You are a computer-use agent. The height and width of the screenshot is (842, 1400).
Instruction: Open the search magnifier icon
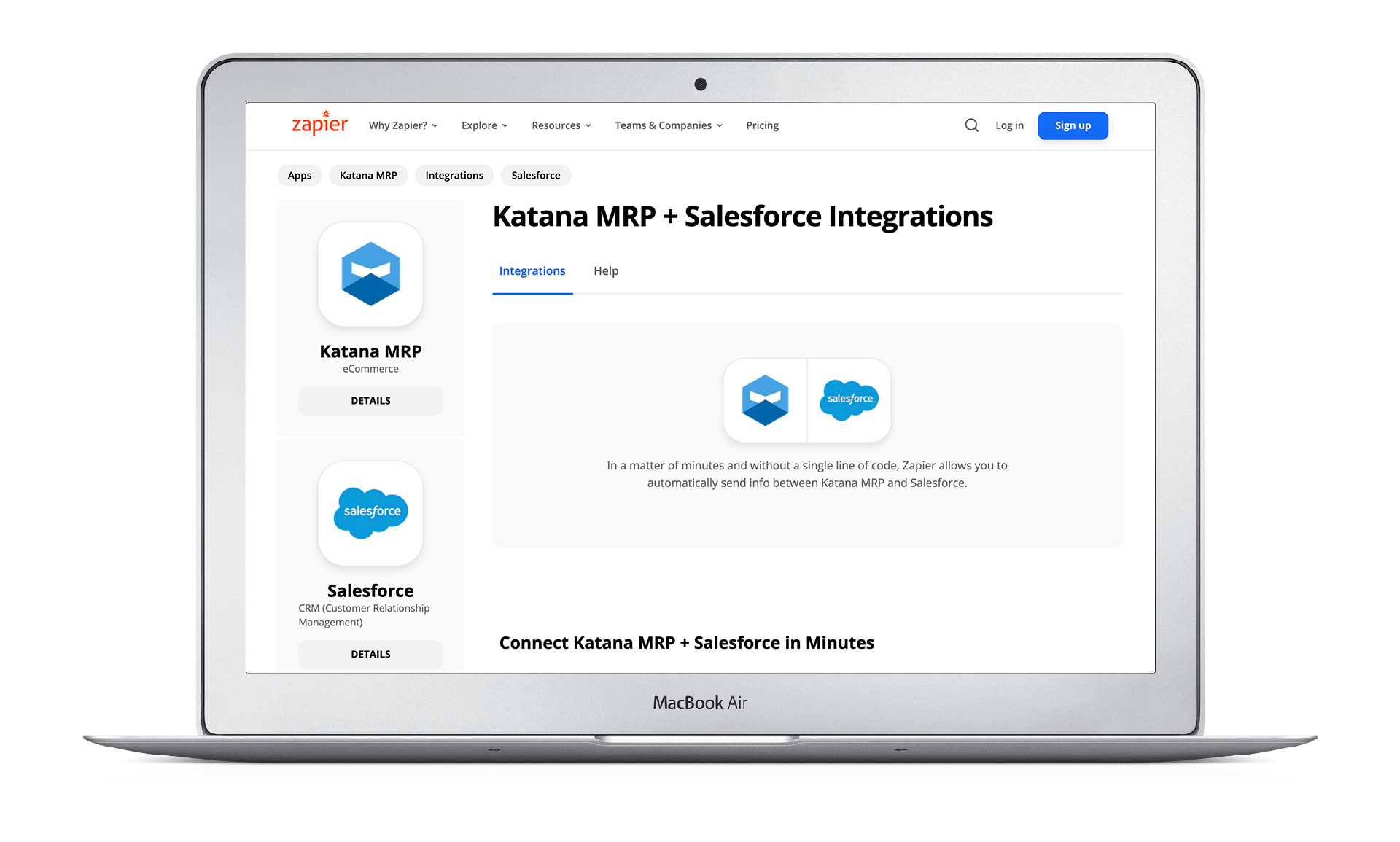click(x=971, y=125)
